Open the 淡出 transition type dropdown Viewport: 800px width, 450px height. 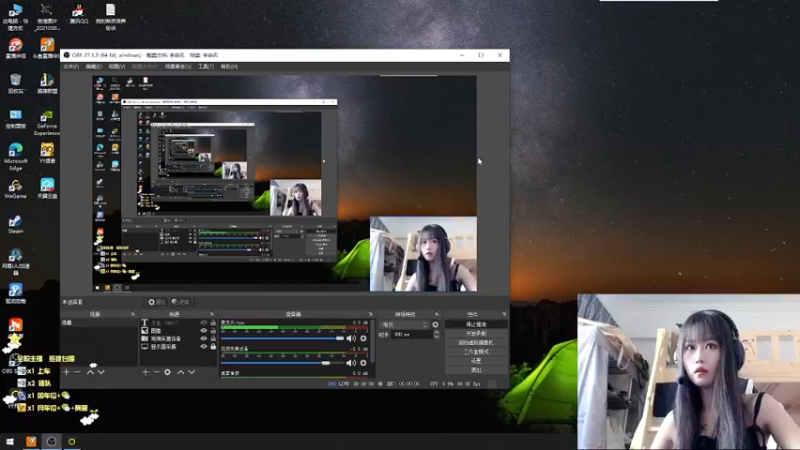click(404, 324)
